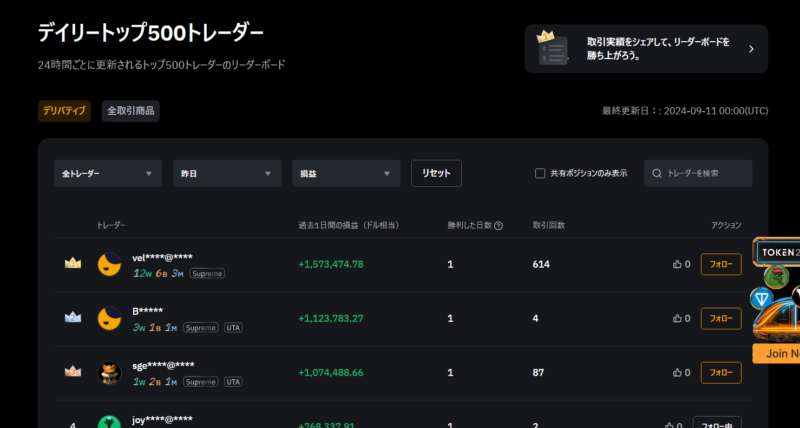
Task: Focus the トレーダーを検索 search field
Action: [x=698, y=173]
